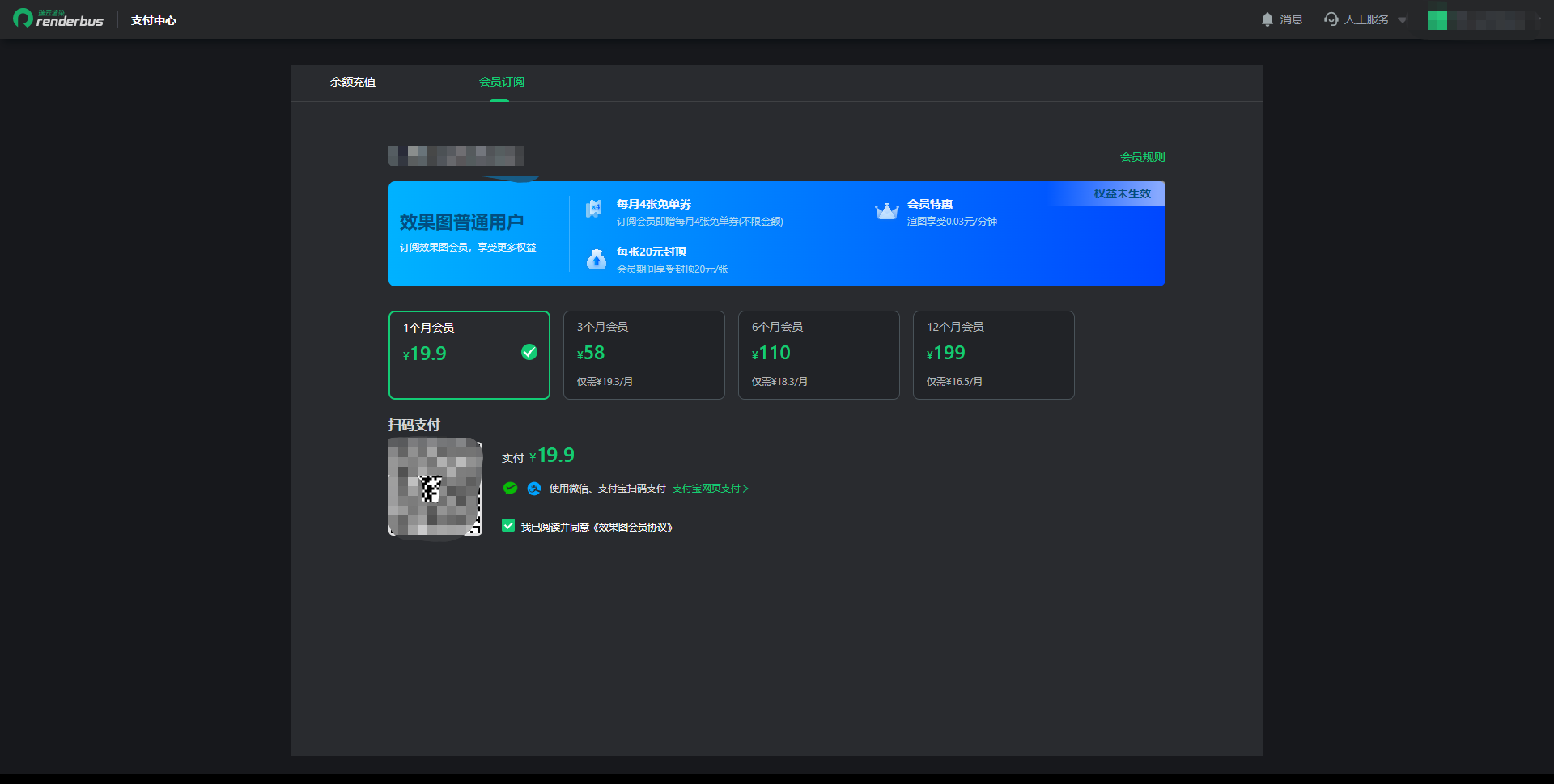The height and width of the screenshot is (784, 1554).
Task: Click the 仅需¥18.3/月 text
Action: tap(779, 382)
